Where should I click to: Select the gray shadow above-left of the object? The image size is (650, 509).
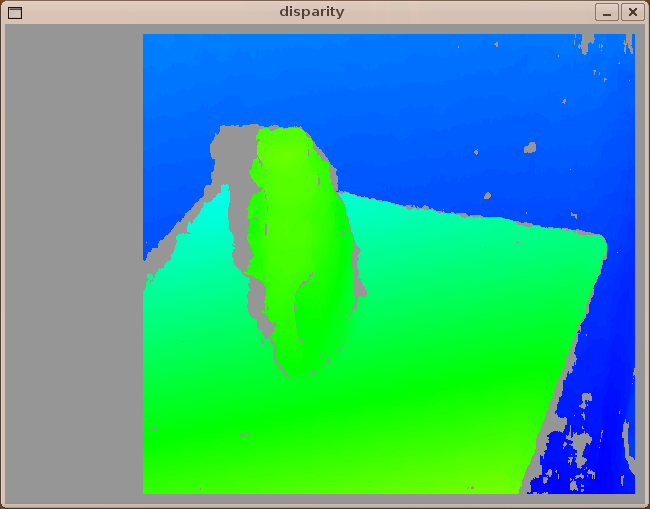tap(230, 150)
